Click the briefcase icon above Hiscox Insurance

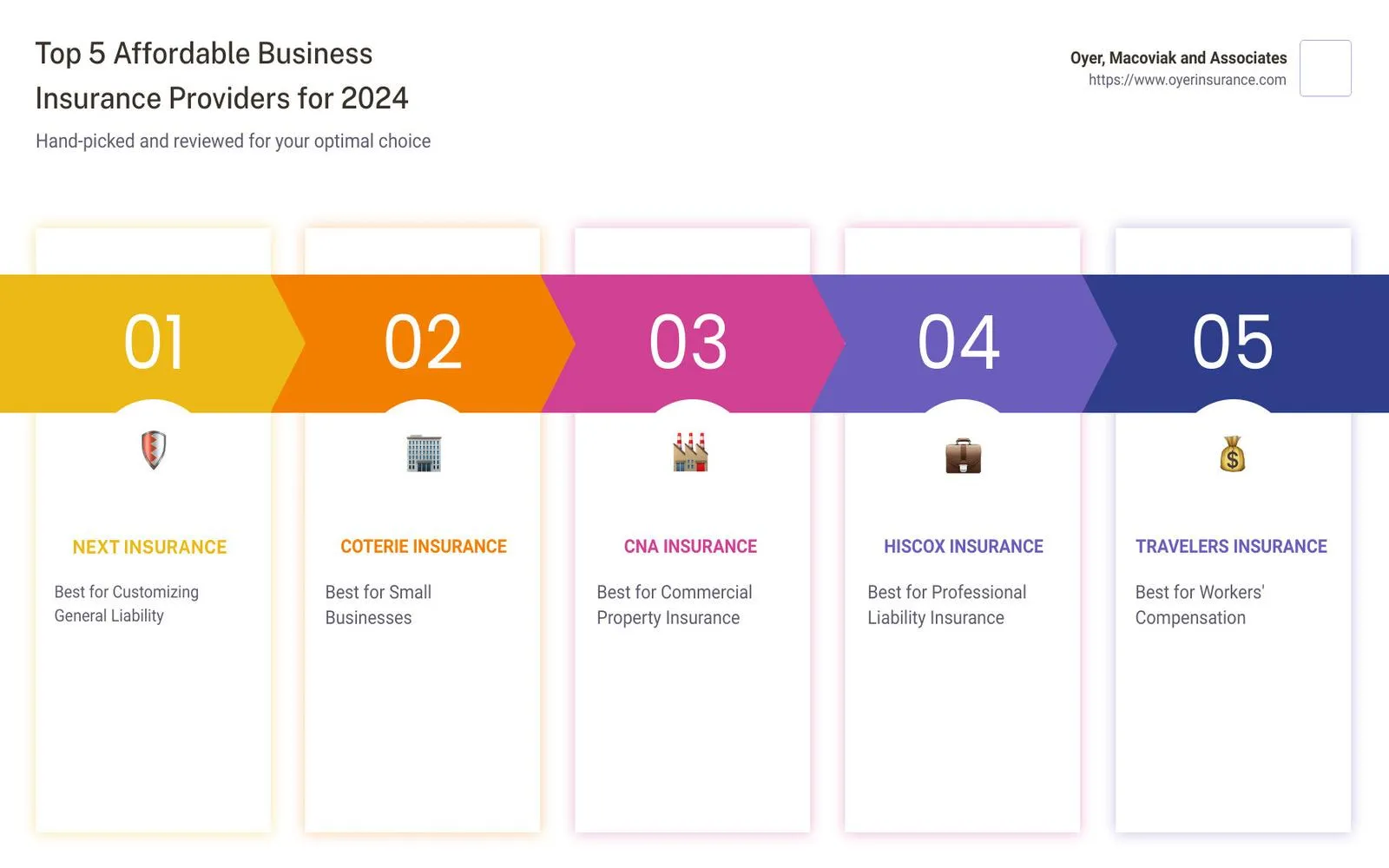(963, 456)
